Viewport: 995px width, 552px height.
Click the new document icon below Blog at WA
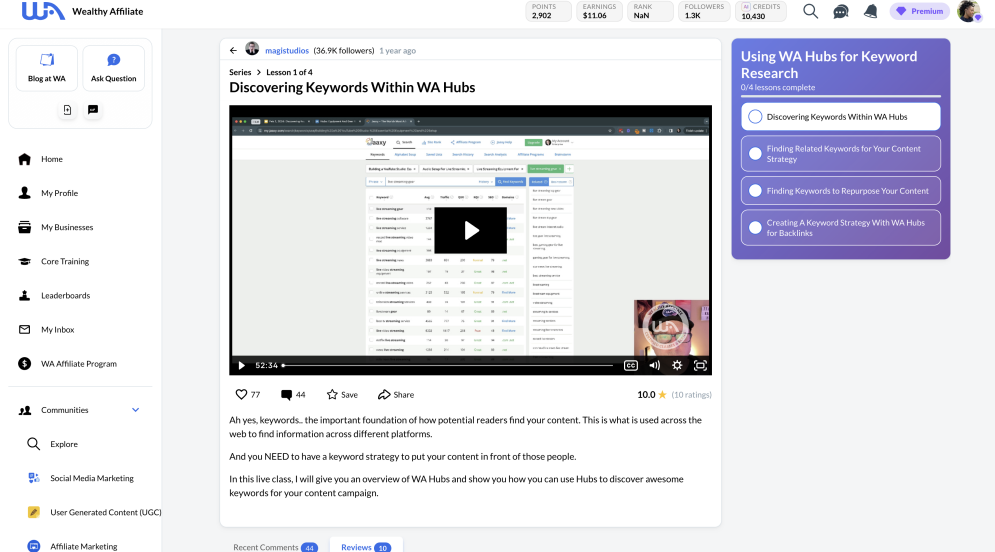pos(67,110)
